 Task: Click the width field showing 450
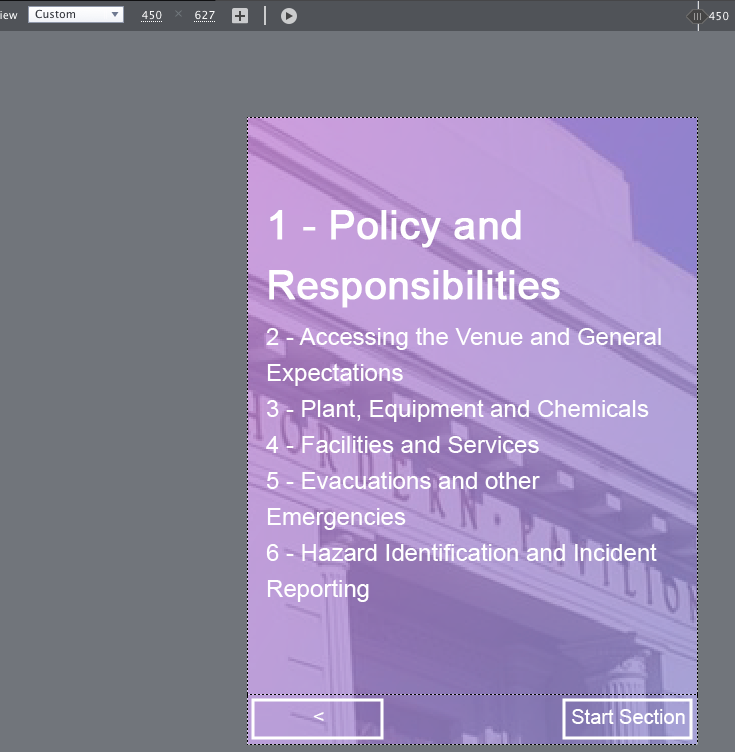[152, 16]
